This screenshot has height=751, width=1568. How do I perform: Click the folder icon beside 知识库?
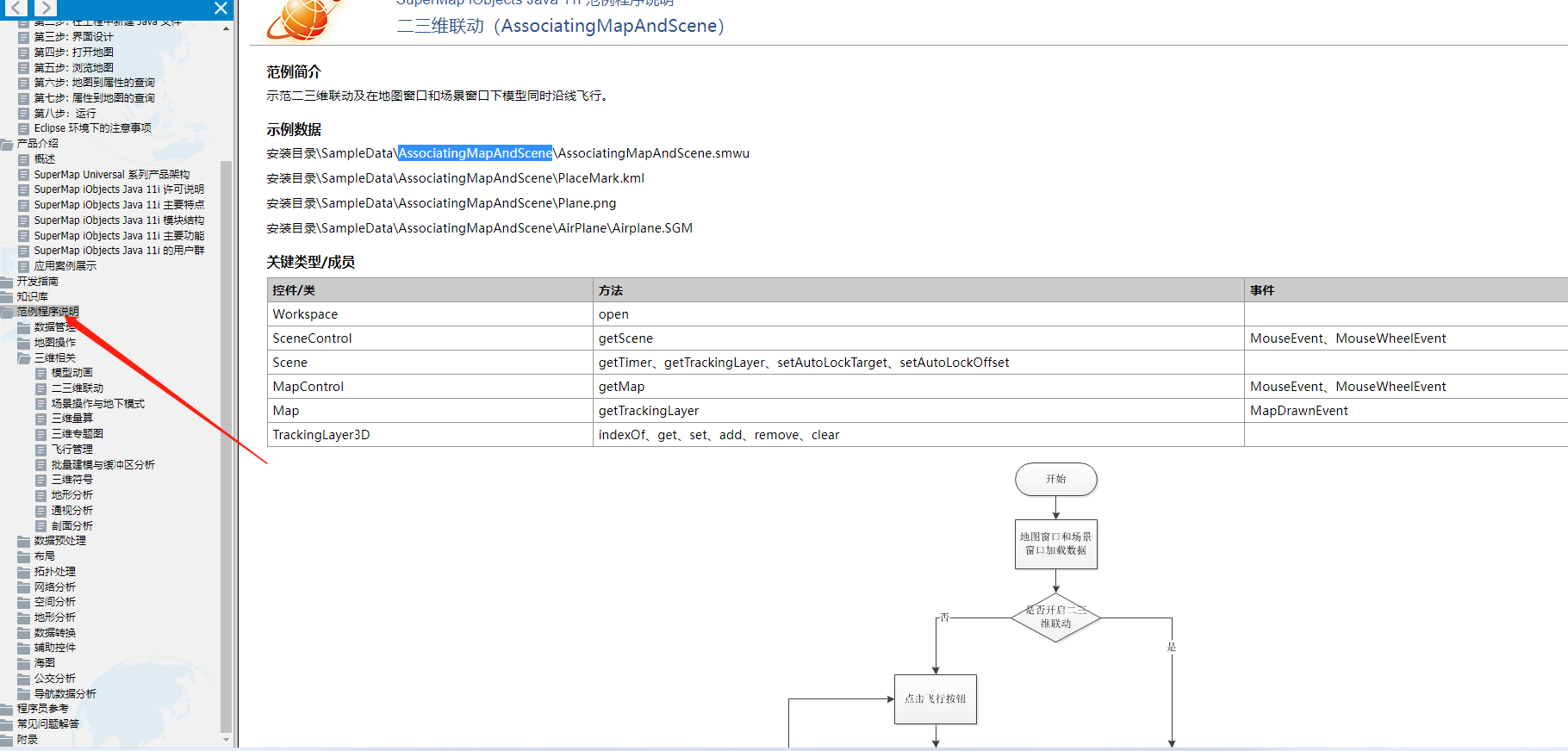click(x=7, y=297)
